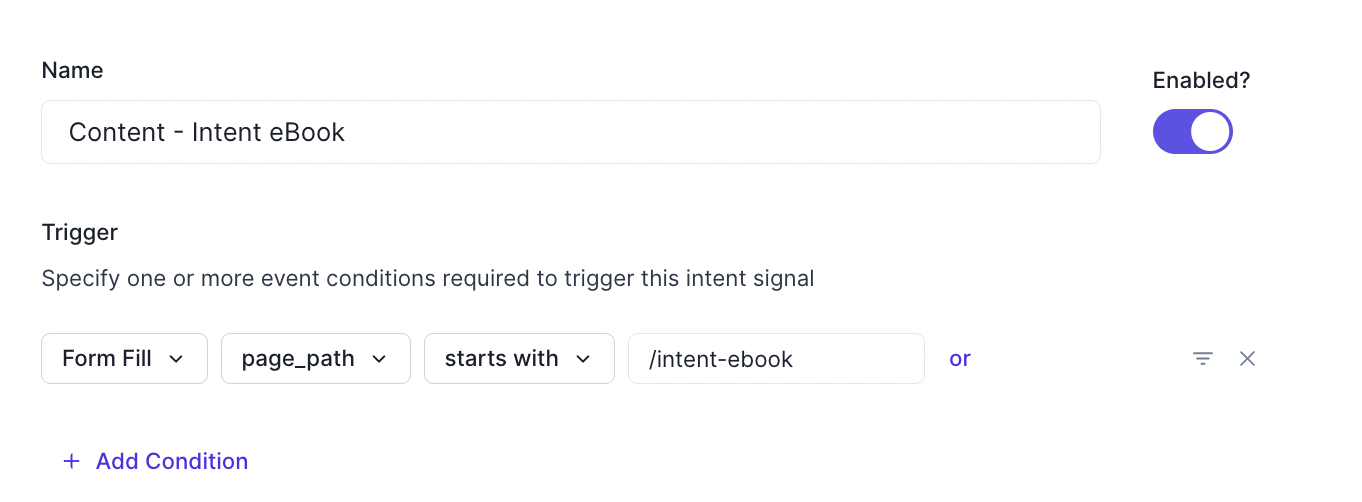Viewport: 1362px width, 502px height.
Task: Click the Name field label
Action: [x=72, y=70]
